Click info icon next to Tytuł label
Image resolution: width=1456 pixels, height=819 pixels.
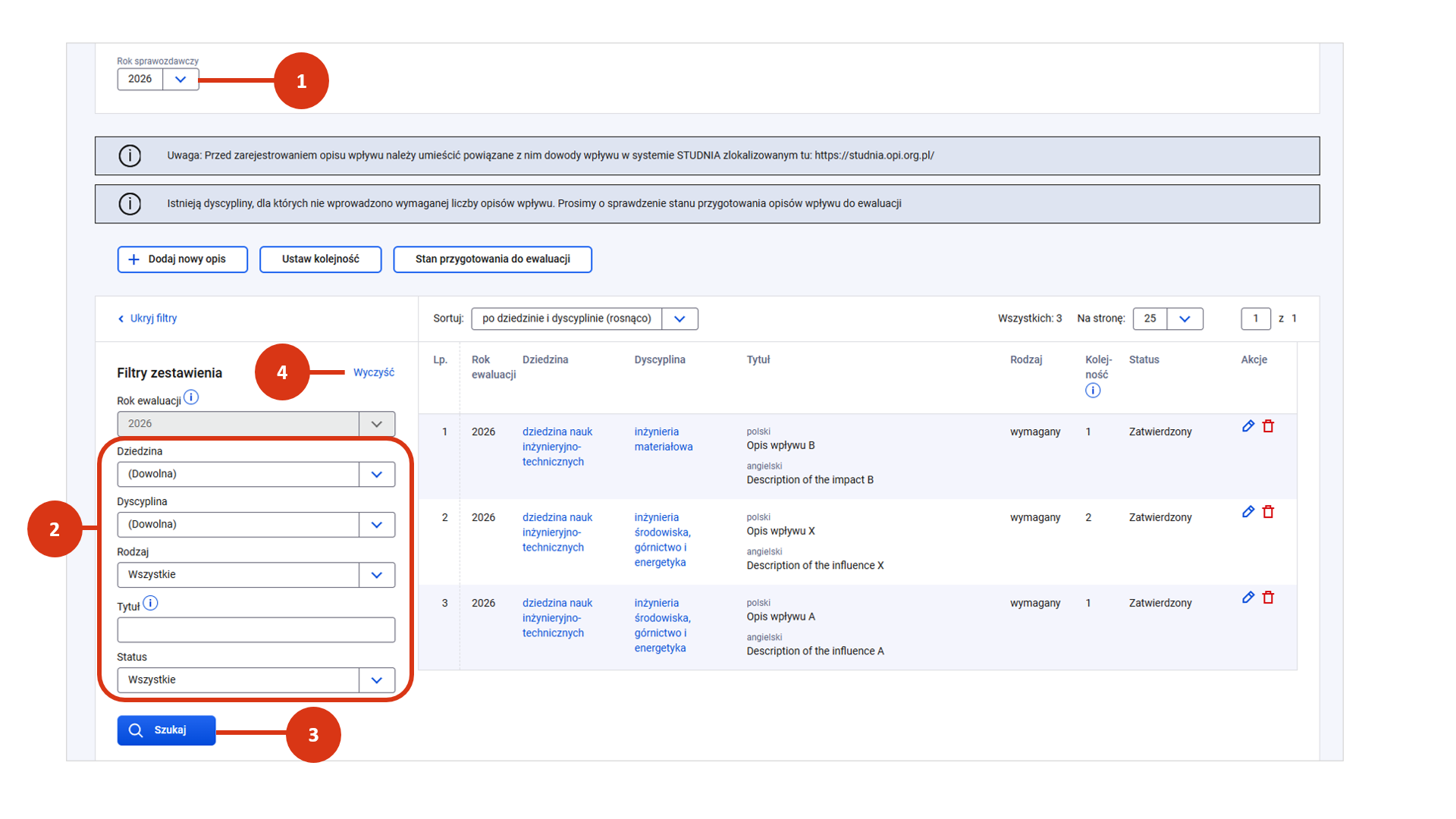coord(151,604)
